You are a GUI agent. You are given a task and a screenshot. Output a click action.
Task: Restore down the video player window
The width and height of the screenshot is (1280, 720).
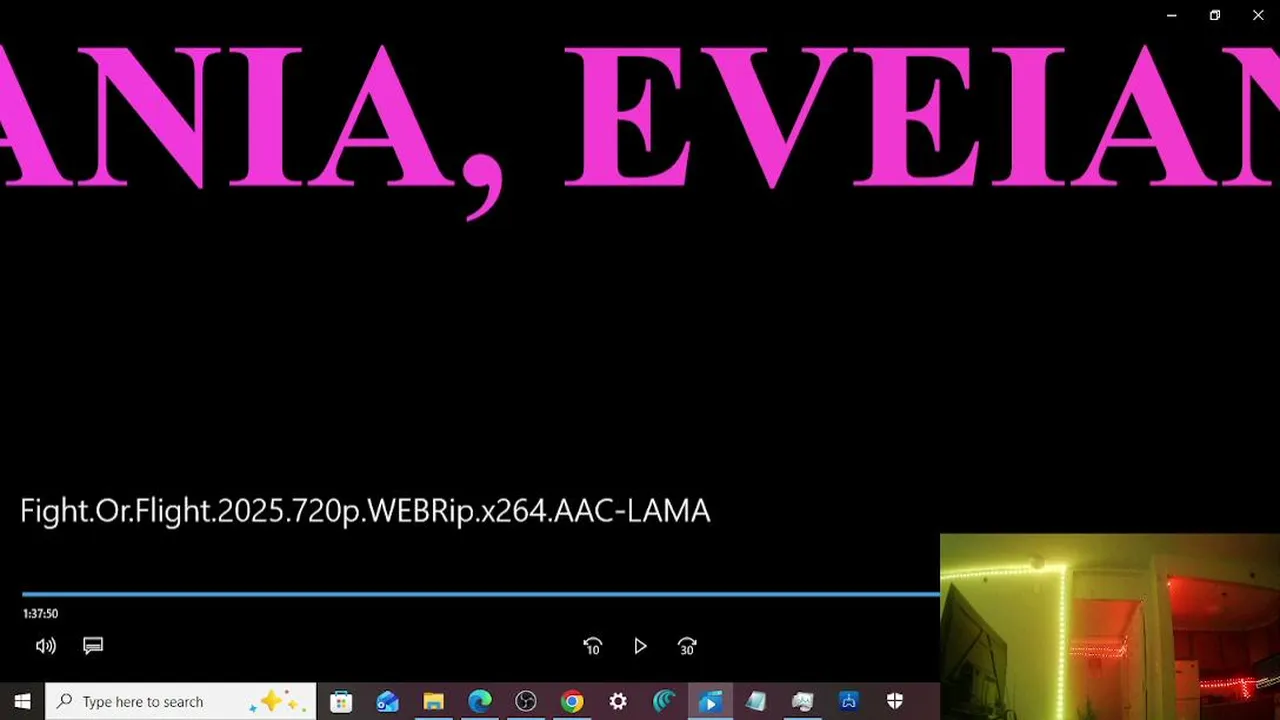pyautogui.click(x=1215, y=15)
